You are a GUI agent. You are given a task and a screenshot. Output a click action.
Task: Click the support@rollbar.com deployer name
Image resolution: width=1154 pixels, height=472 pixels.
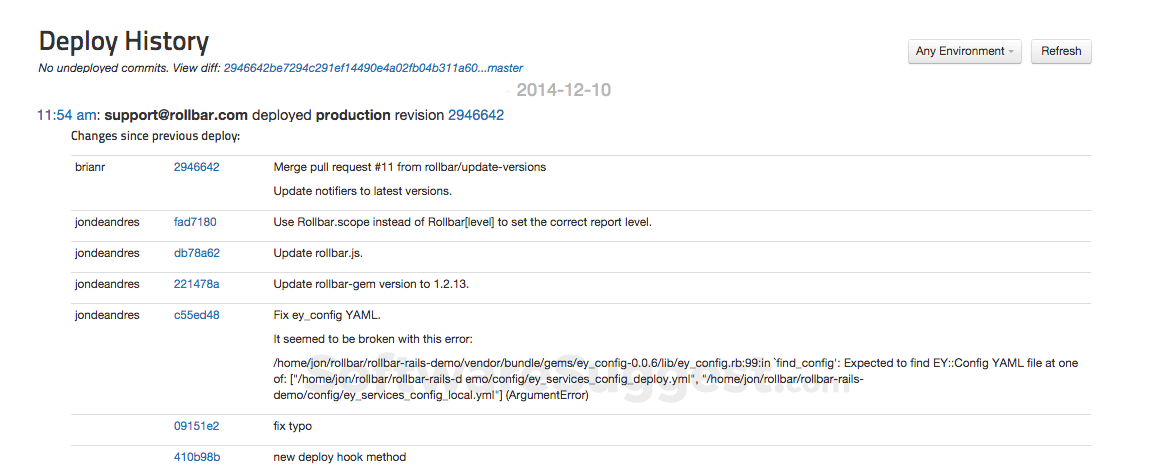[175, 115]
